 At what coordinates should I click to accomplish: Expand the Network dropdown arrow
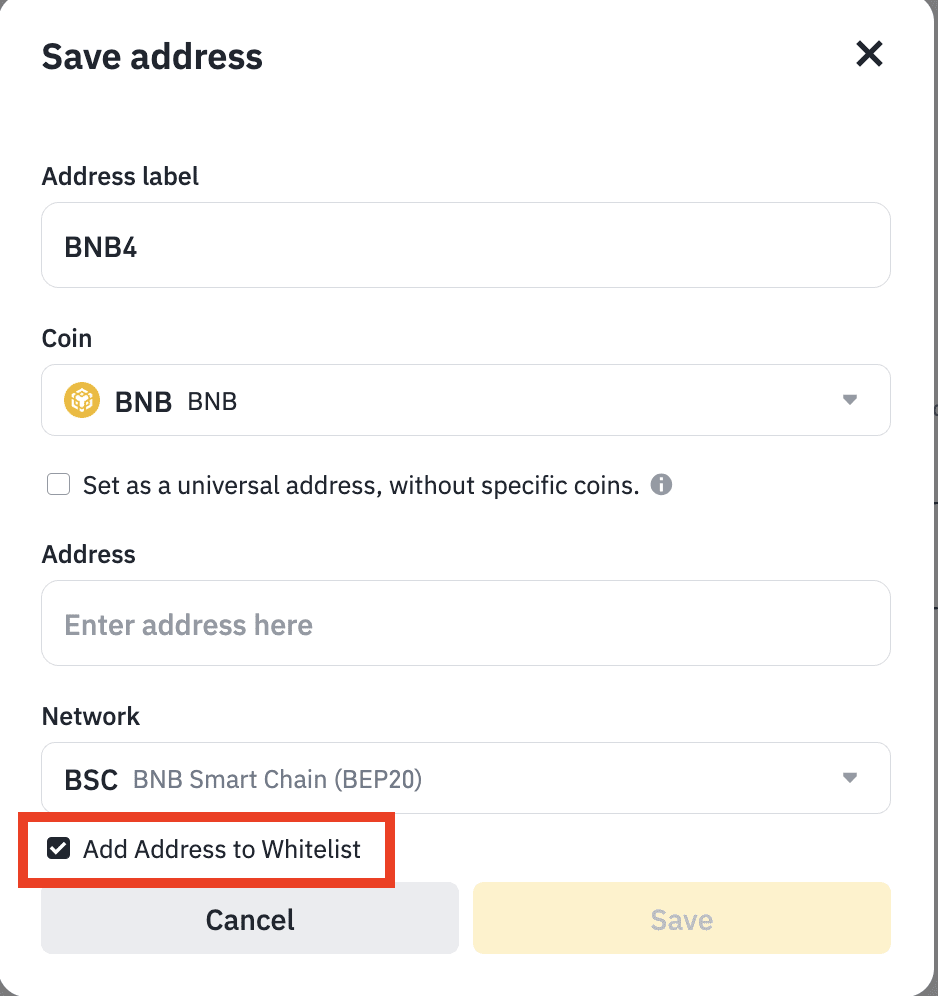850,778
